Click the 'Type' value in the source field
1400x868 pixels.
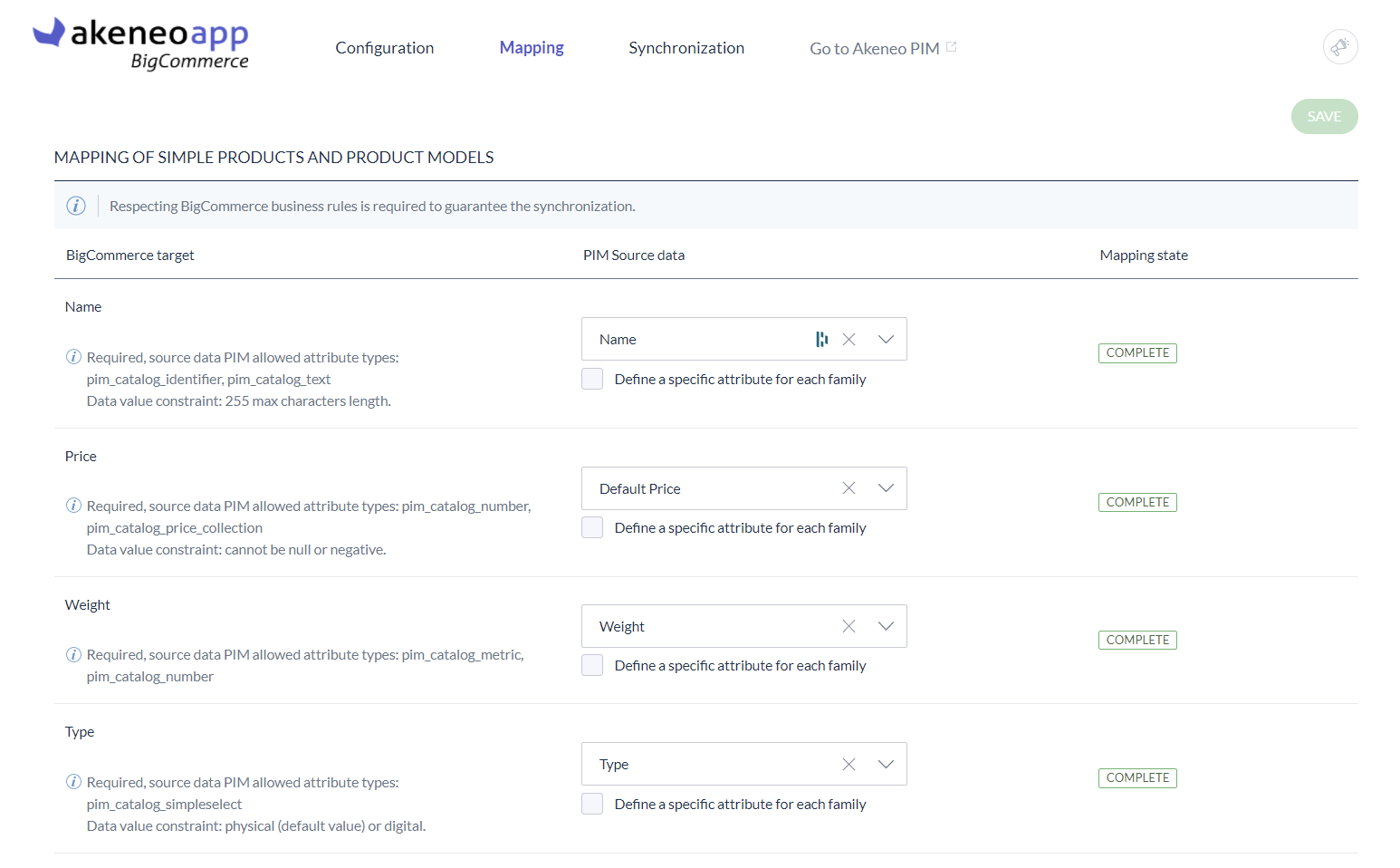pos(613,765)
